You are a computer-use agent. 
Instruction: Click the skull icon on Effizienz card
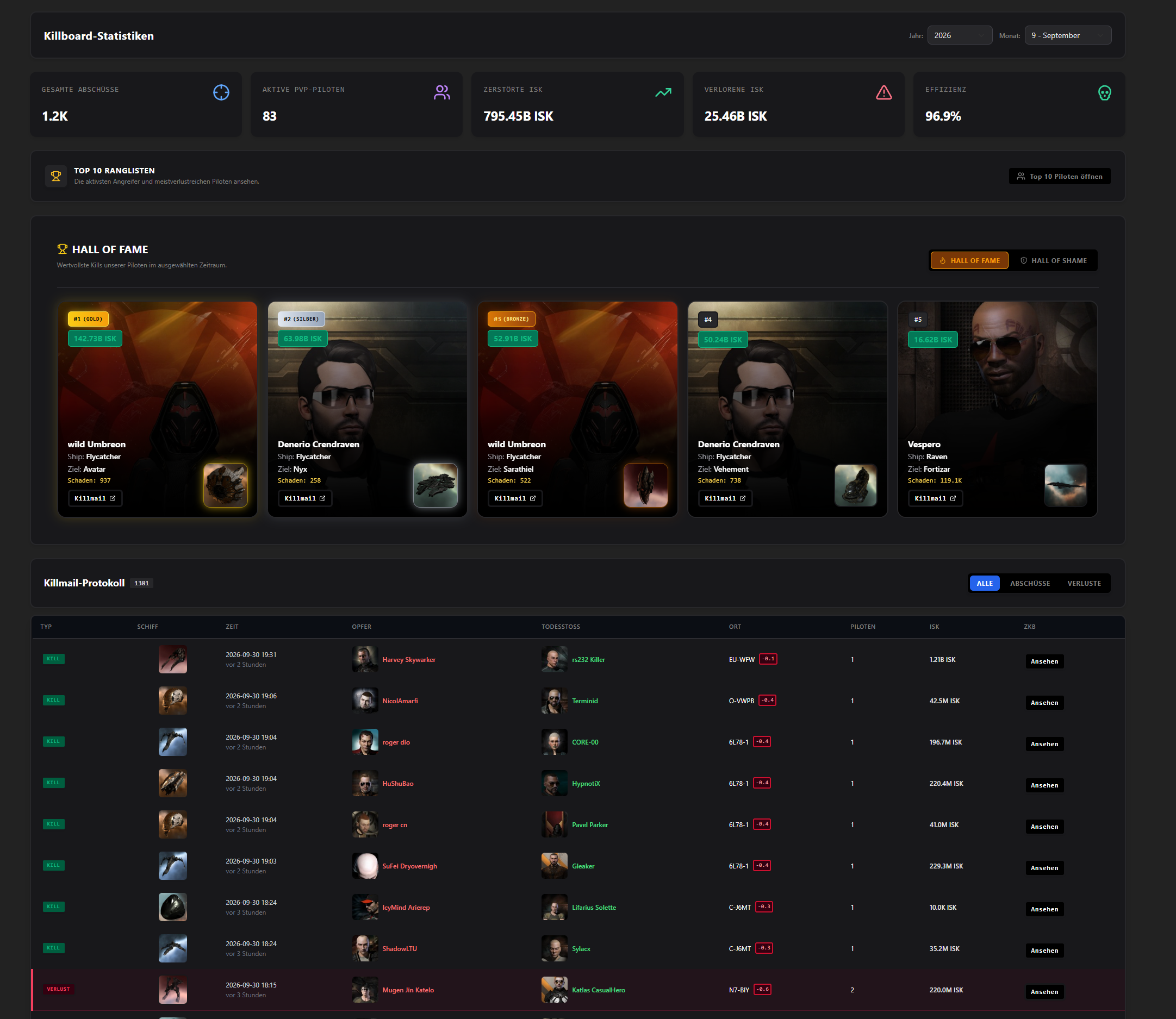pos(1104,92)
